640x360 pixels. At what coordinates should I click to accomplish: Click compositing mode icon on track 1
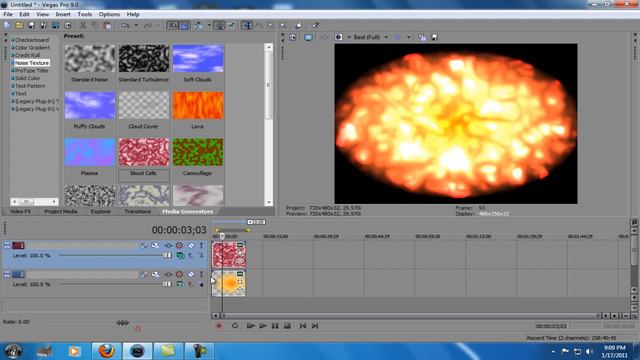pyautogui.click(x=180, y=256)
